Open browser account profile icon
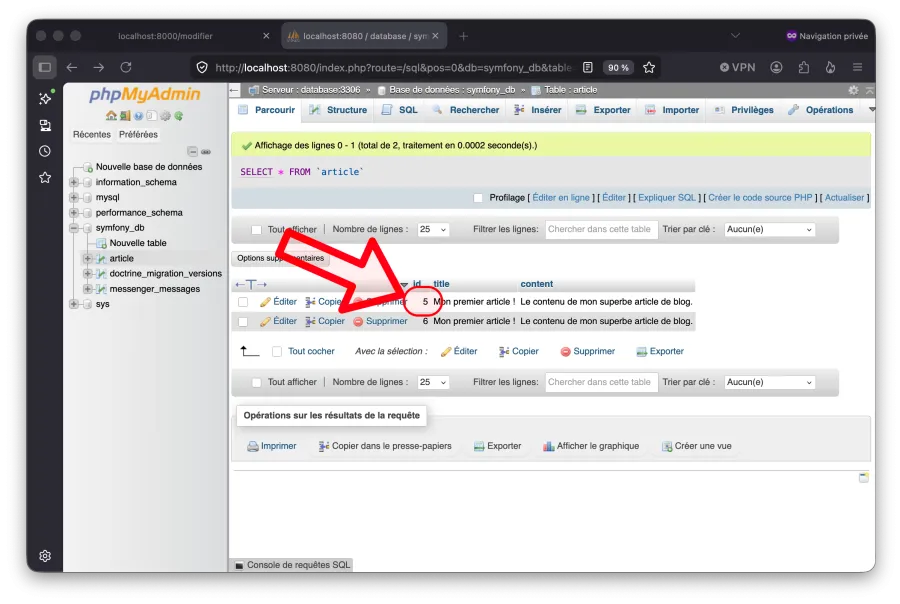Image resolution: width=900 pixels, height=604 pixels. (776, 67)
